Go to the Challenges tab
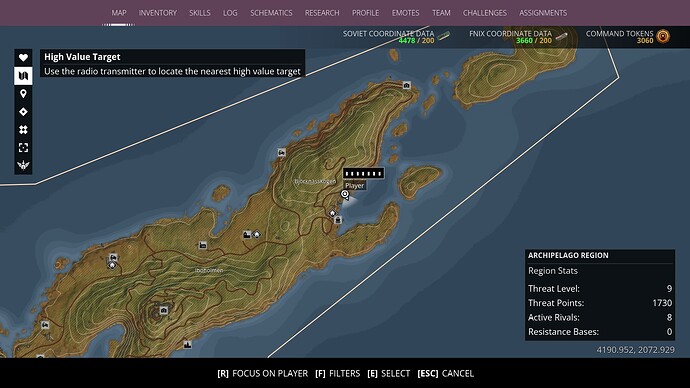This screenshot has width=690, height=388. coord(484,13)
